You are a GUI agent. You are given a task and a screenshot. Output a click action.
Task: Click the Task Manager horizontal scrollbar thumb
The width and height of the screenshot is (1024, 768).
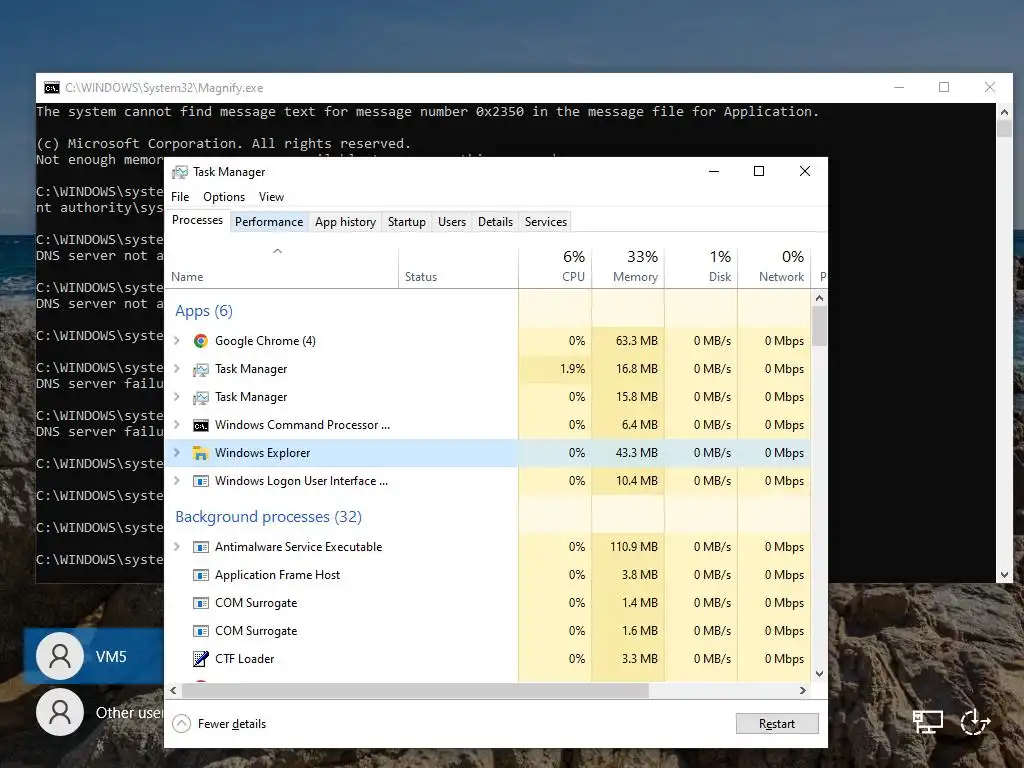(415, 690)
